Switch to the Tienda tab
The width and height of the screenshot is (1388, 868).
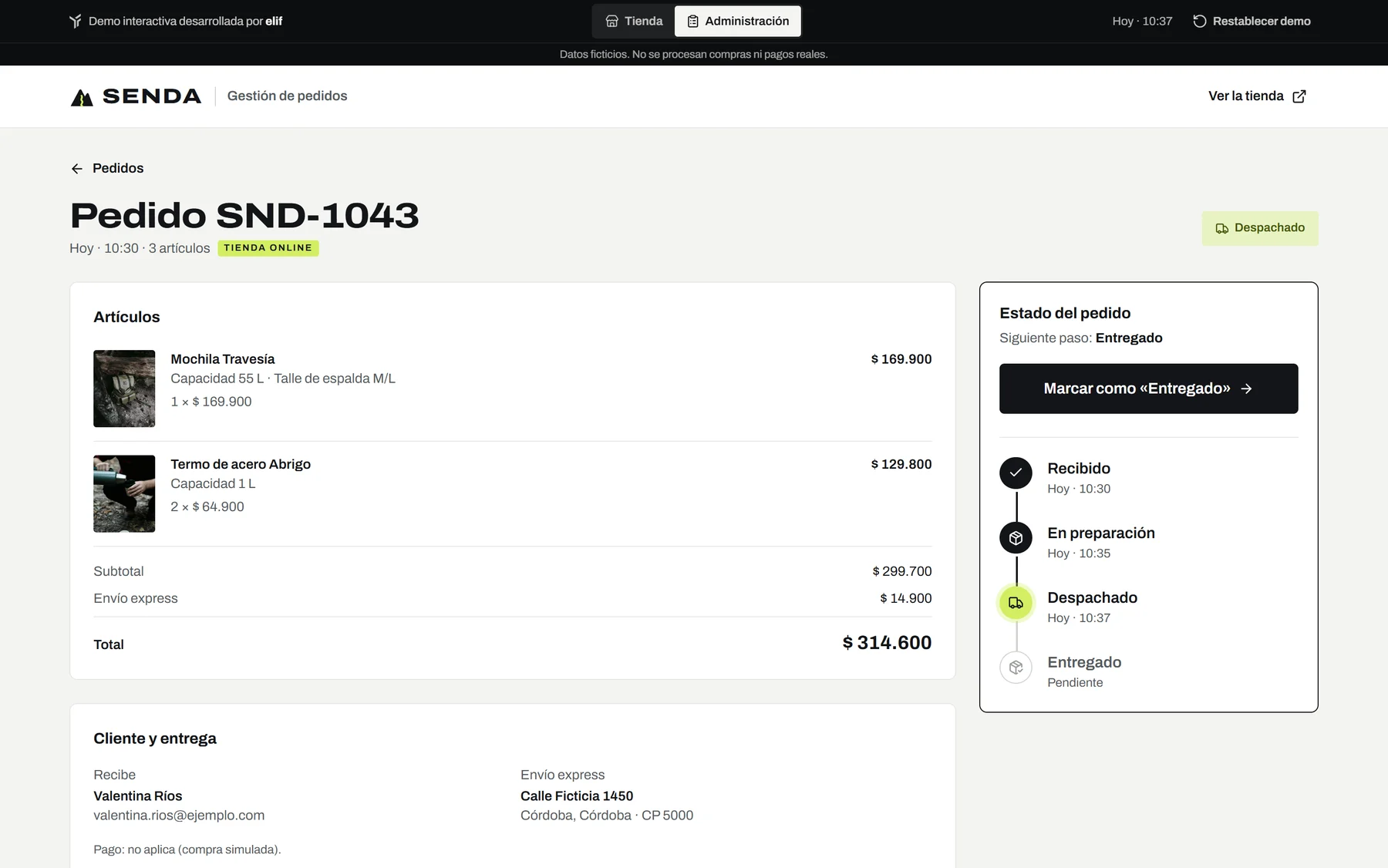tap(634, 21)
